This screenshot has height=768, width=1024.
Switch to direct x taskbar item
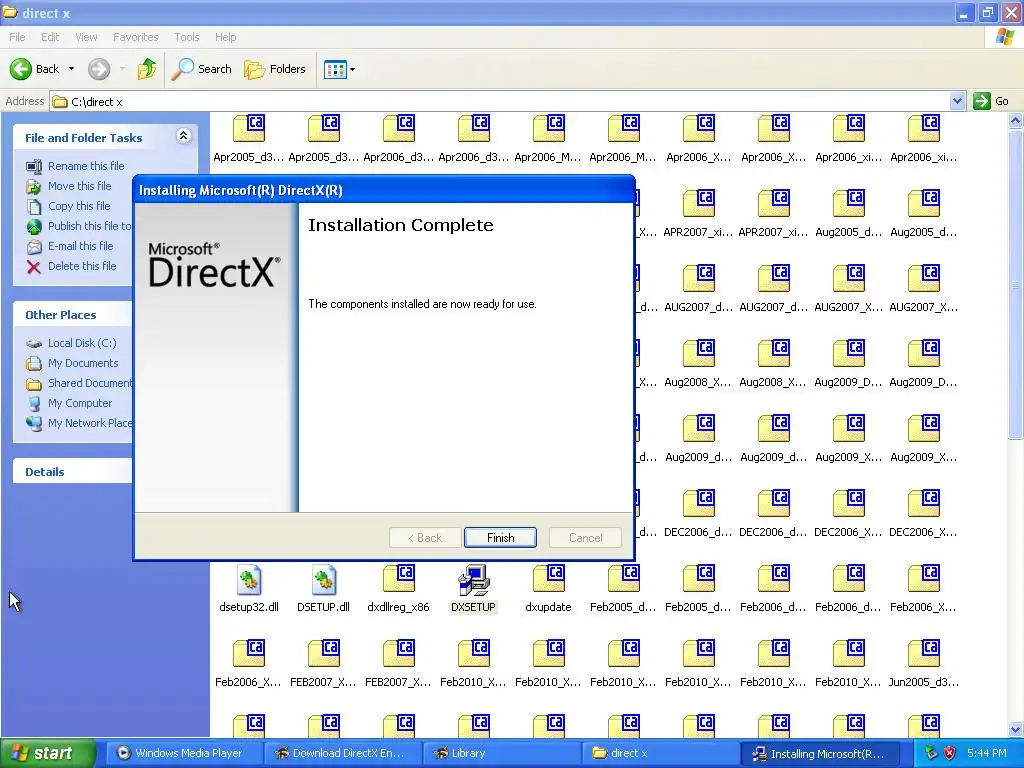click(660, 754)
